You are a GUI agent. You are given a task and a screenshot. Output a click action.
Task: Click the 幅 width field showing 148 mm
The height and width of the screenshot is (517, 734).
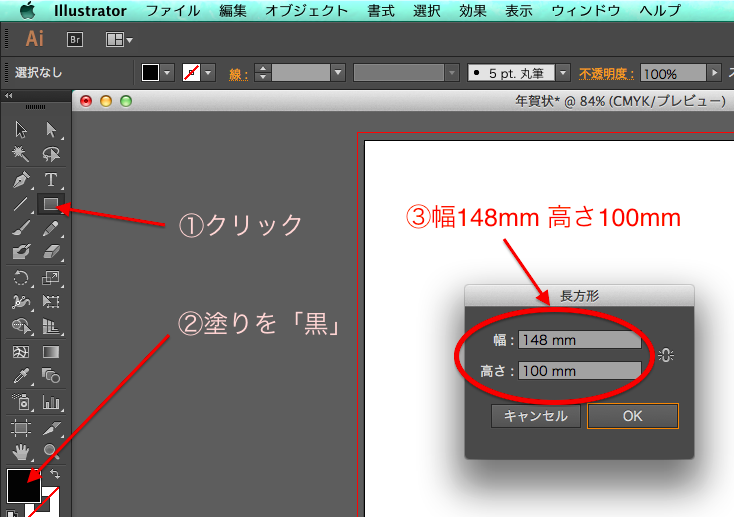point(580,340)
